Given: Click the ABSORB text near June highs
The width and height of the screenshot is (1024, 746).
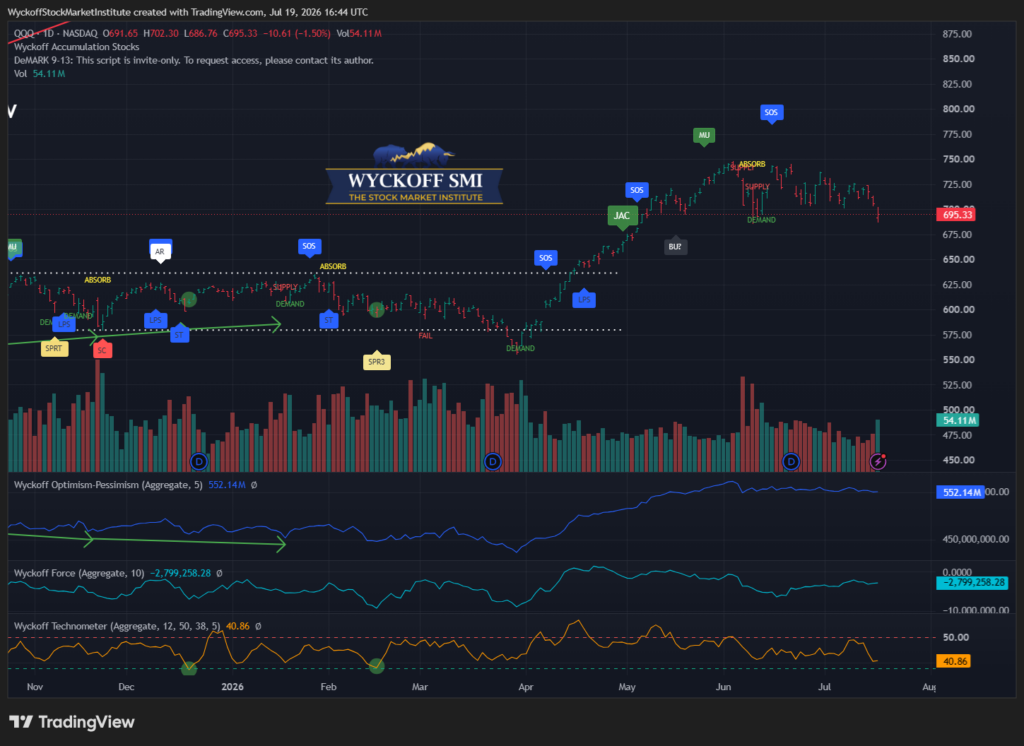Looking at the screenshot, I should tap(752, 164).
